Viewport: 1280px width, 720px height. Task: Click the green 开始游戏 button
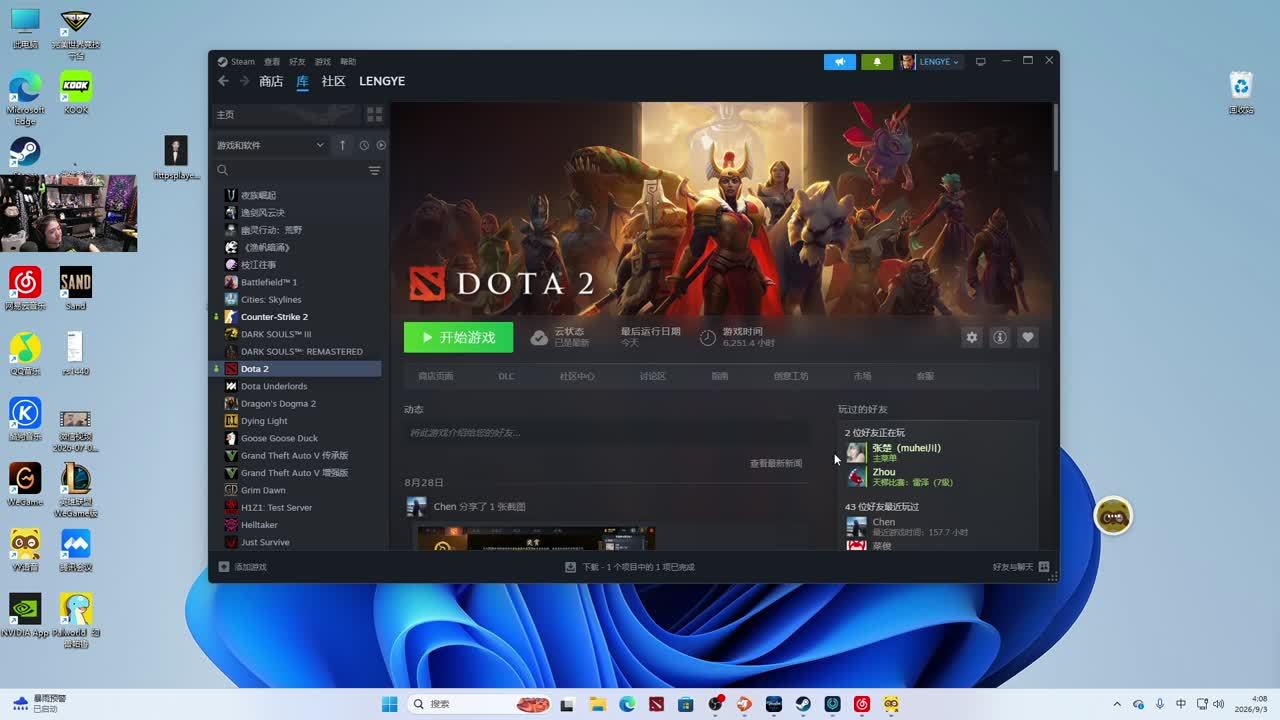click(x=458, y=338)
